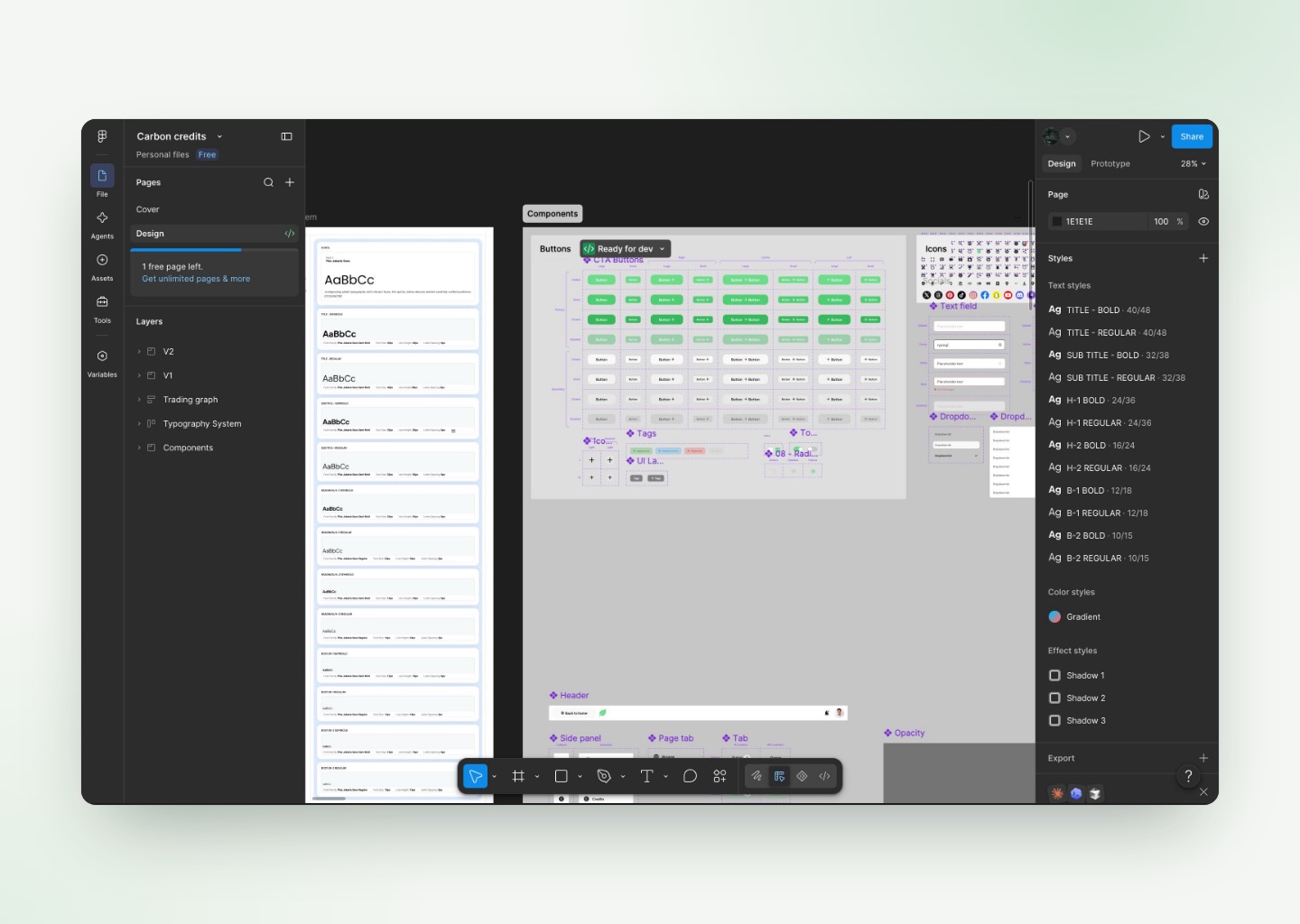The width and height of the screenshot is (1300, 924).
Task: Open the Actions components tool
Action: click(x=720, y=776)
